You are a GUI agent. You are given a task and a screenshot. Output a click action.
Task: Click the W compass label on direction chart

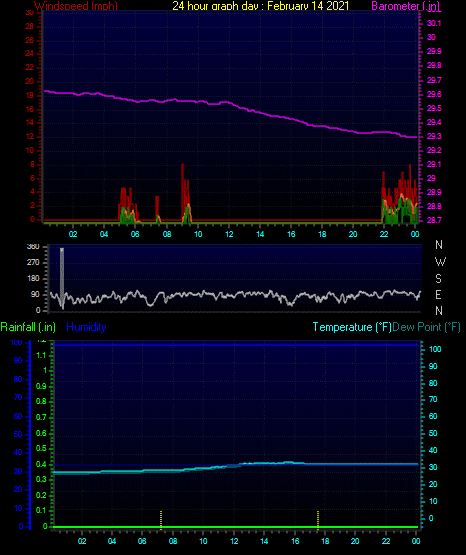click(440, 262)
